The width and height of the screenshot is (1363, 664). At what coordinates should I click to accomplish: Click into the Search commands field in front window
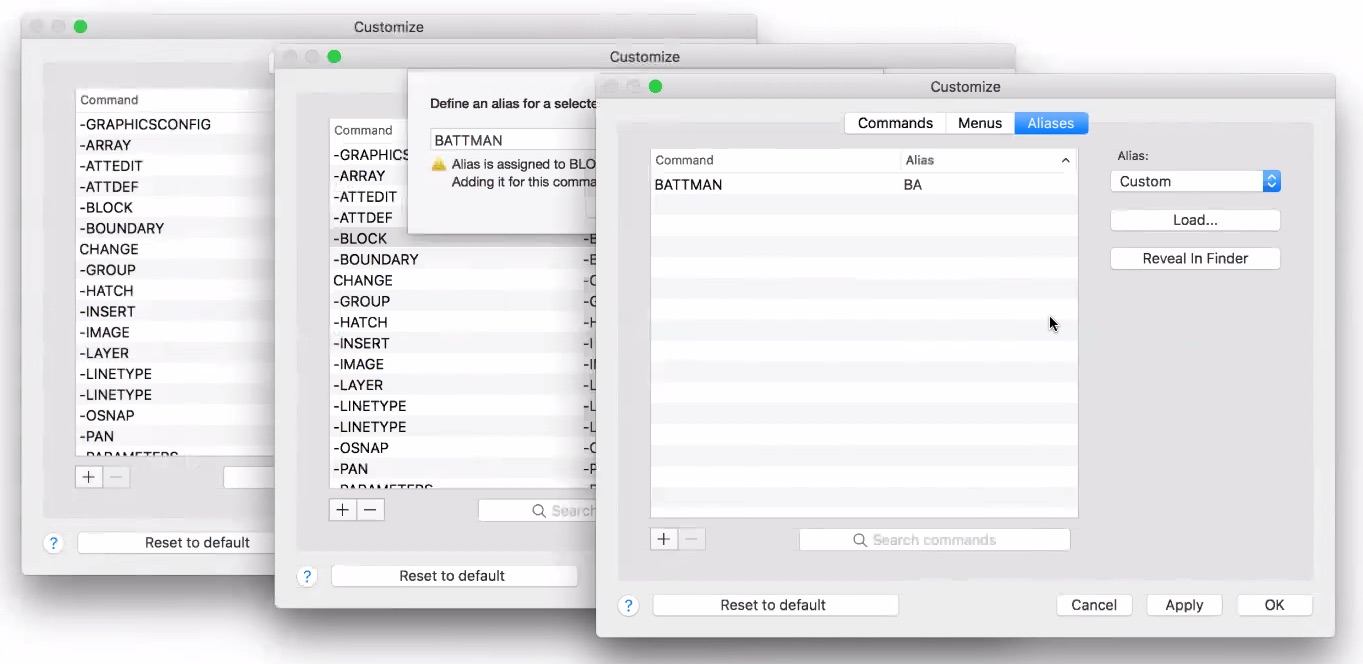(x=935, y=540)
